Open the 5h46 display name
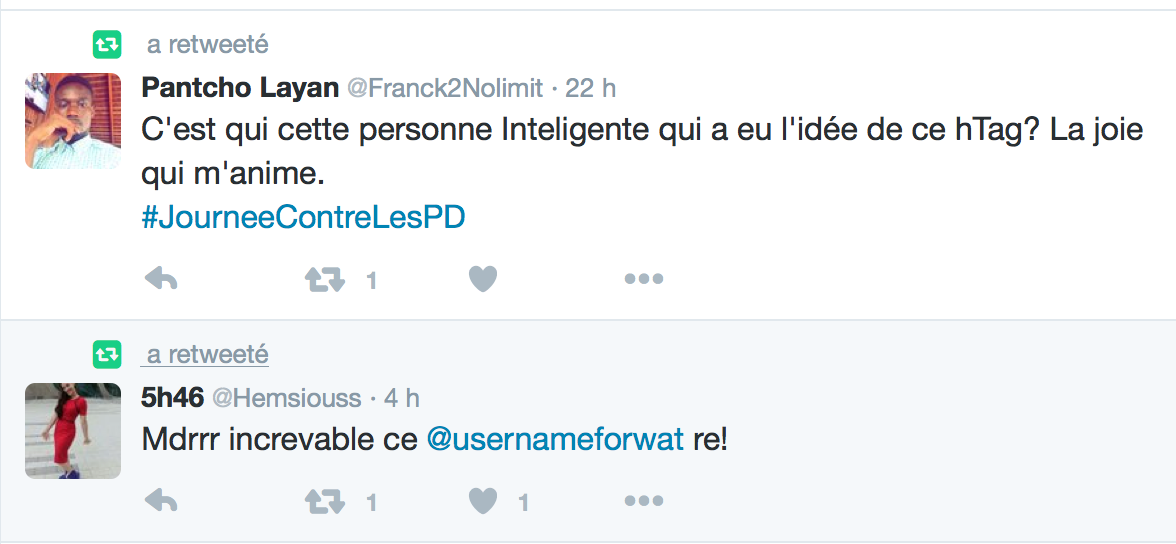The width and height of the screenshot is (1176, 544). [172, 398]
